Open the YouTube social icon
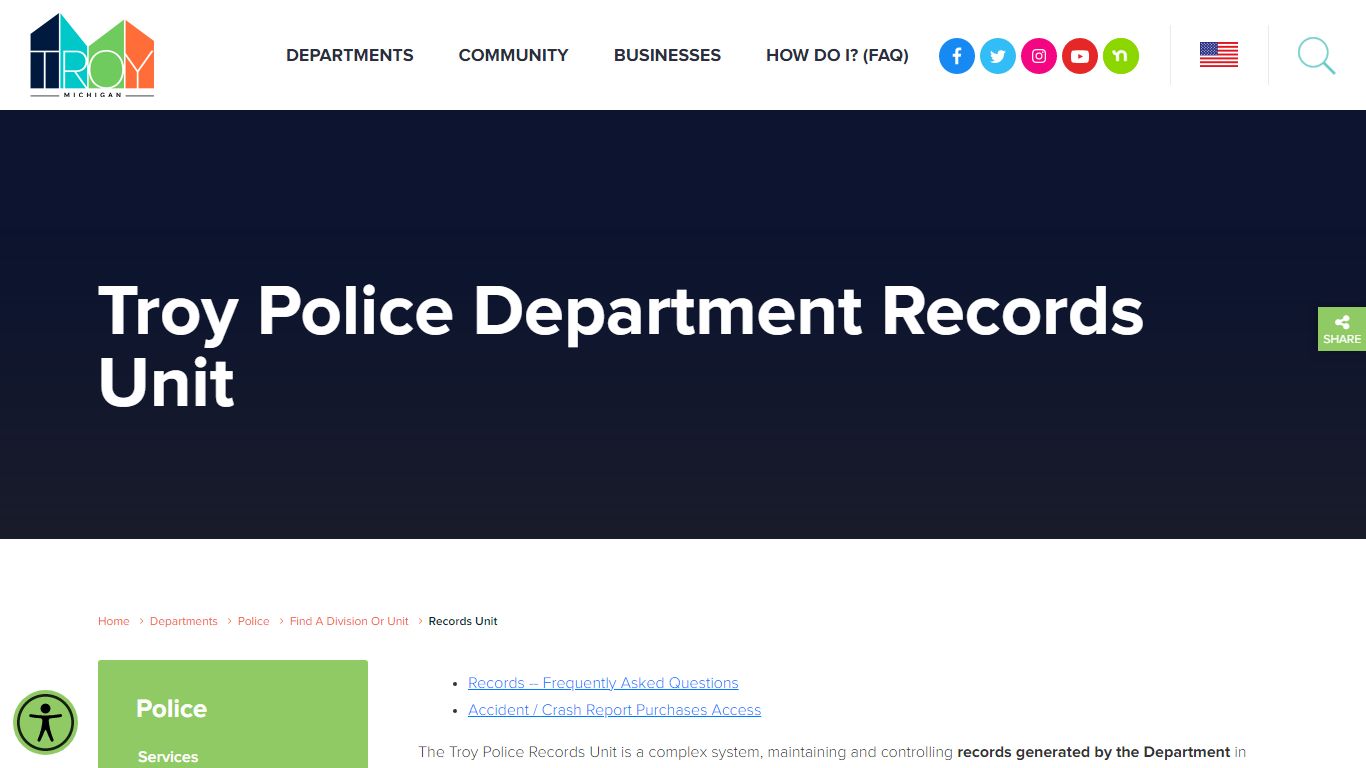The image size is (1366, 768). click(1080, 56)
